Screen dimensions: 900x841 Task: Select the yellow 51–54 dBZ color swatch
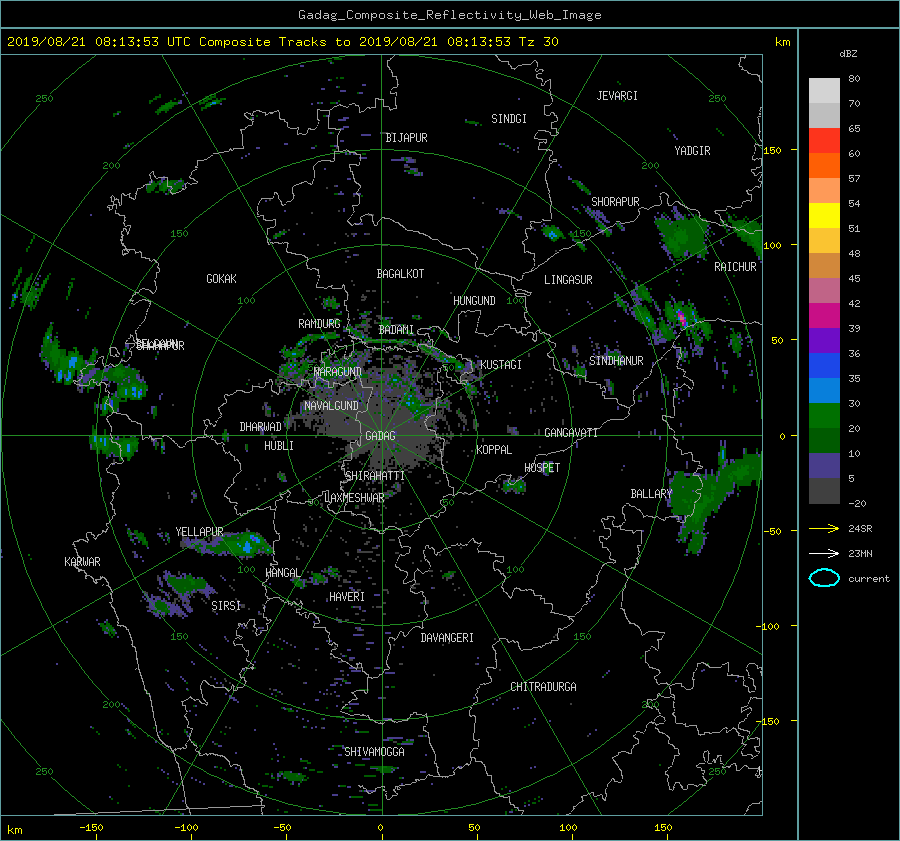[x=824, y=215]
